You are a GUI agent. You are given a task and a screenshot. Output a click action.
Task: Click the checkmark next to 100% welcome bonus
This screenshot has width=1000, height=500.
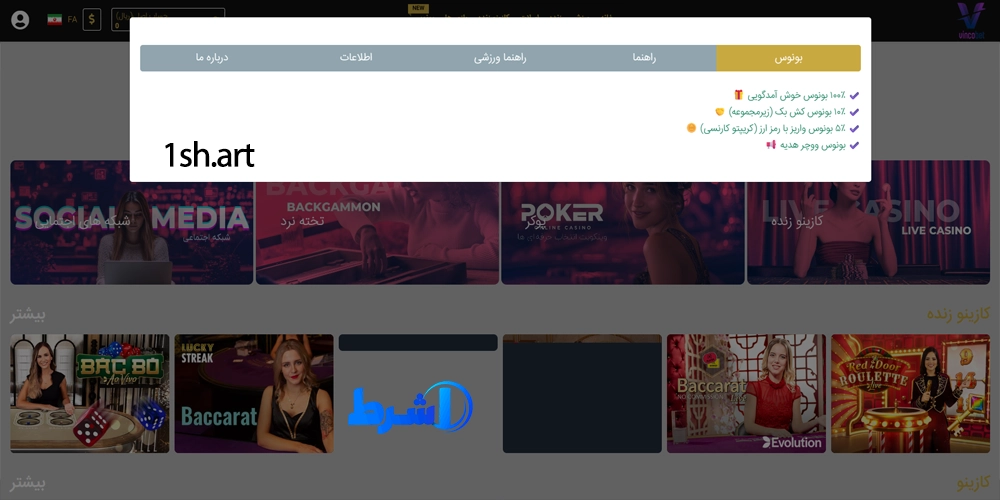(x=853, y=95)
